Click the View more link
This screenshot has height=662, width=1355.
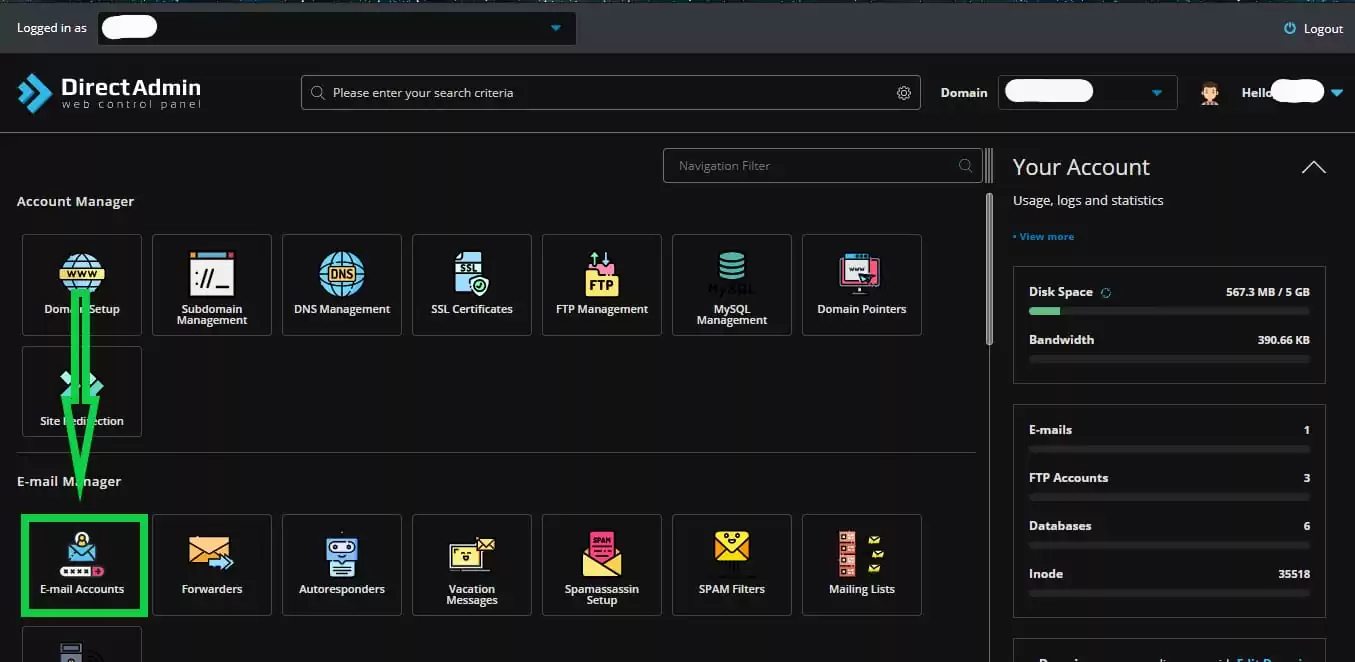click(1043, 237)
